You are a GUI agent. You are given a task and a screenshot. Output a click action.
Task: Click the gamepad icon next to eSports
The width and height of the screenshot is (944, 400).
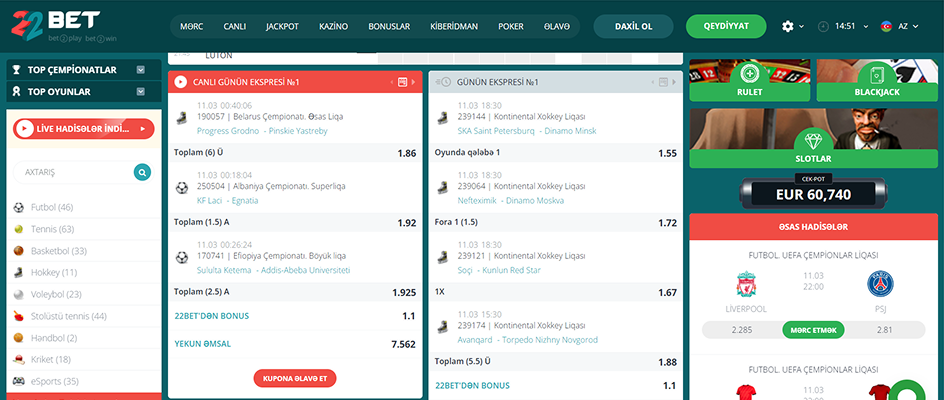tap(19, 381)
